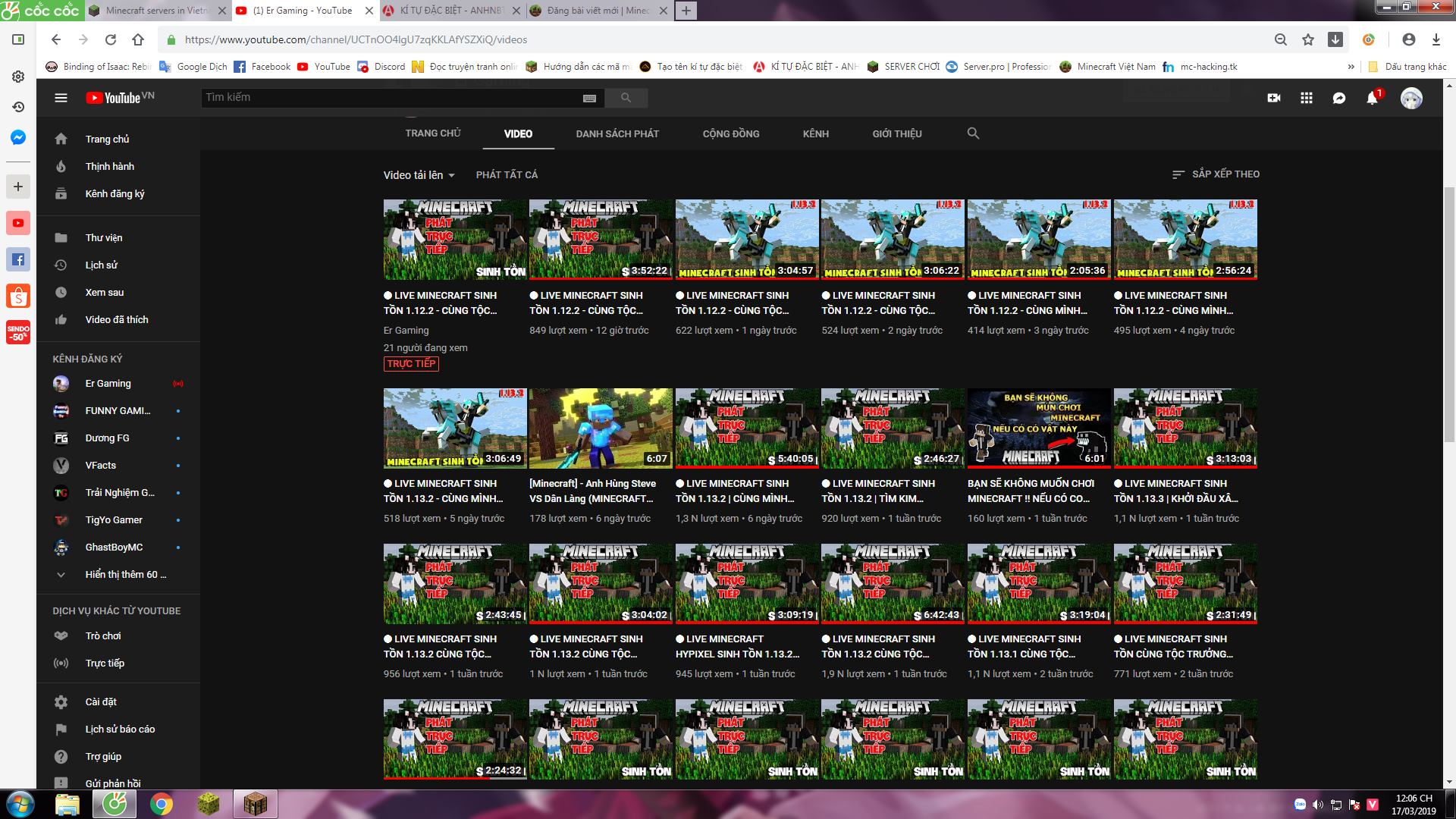Expand the Video tải lên dropdown
The image size is (1456, 819).
[419, 175]
